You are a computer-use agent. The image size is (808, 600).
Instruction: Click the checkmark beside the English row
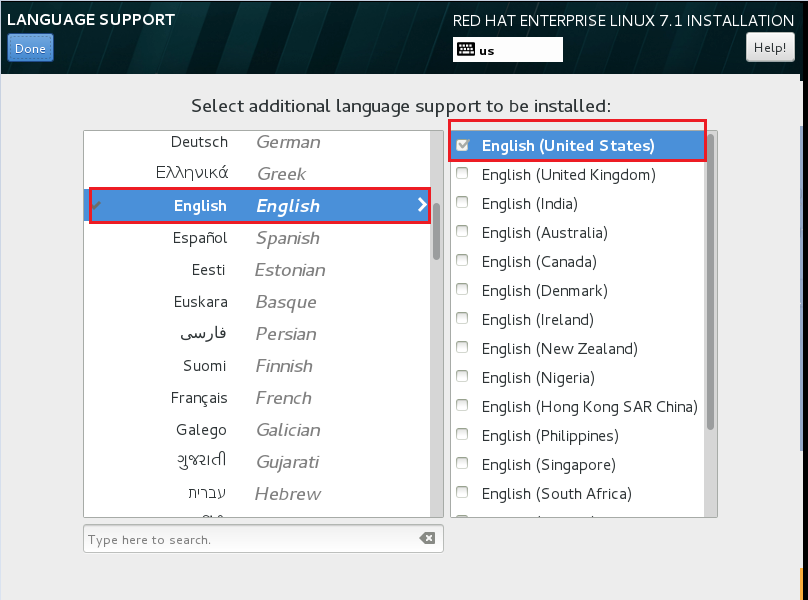(97, 205)
